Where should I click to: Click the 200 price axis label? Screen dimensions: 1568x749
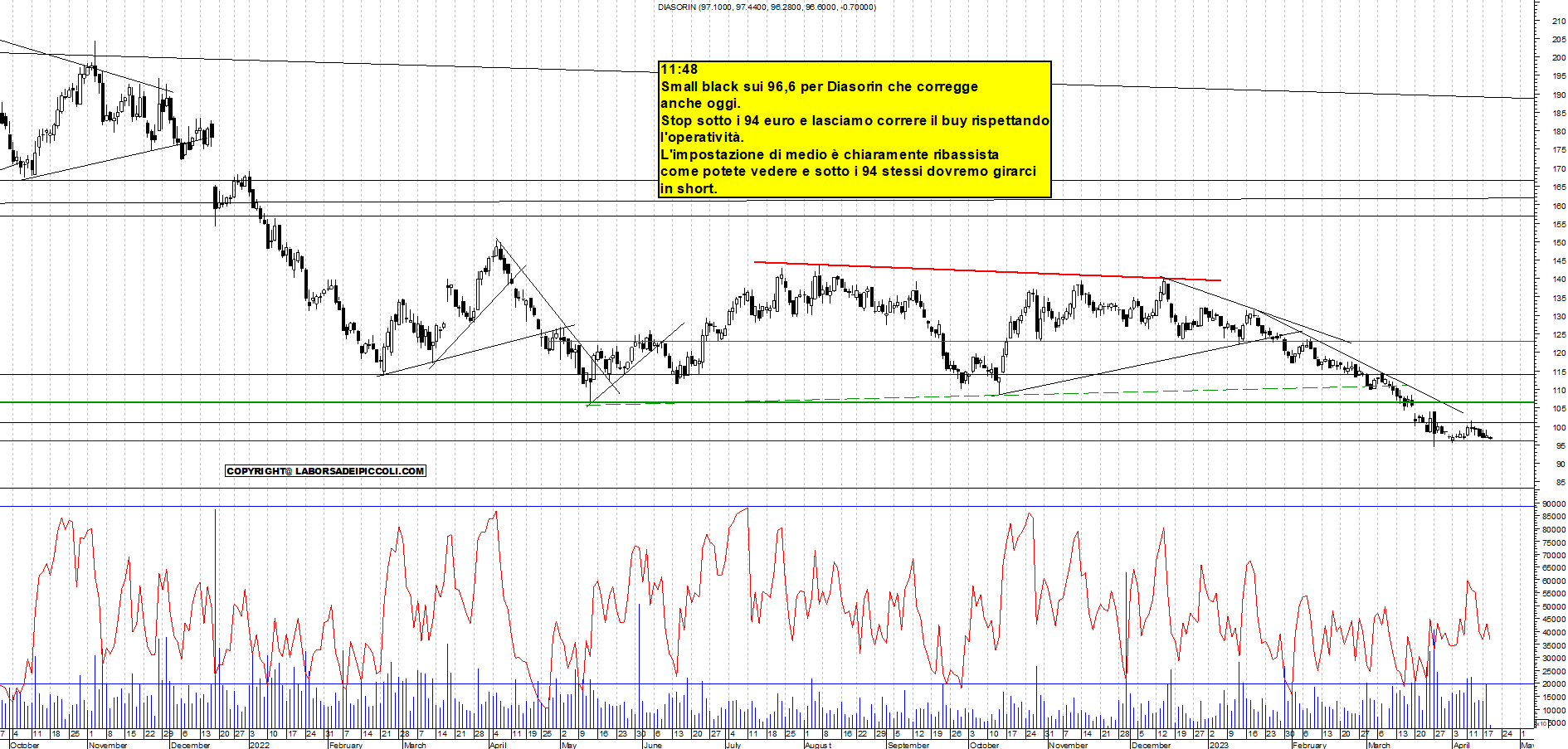(x=1559, y=58)
